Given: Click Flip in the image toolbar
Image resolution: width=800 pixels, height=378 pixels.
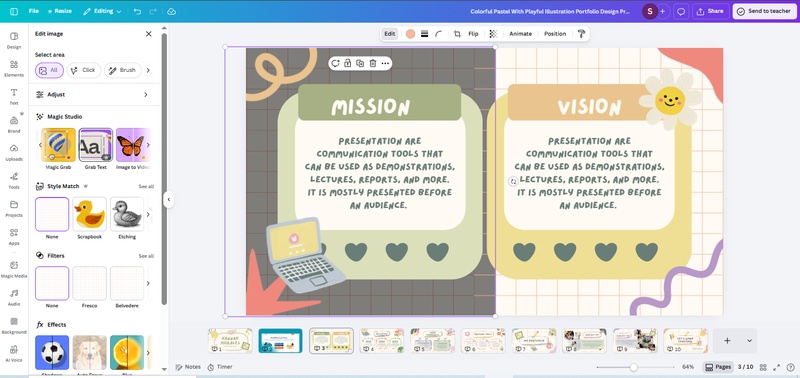Looking at the screenshot, I should [473, 34].
